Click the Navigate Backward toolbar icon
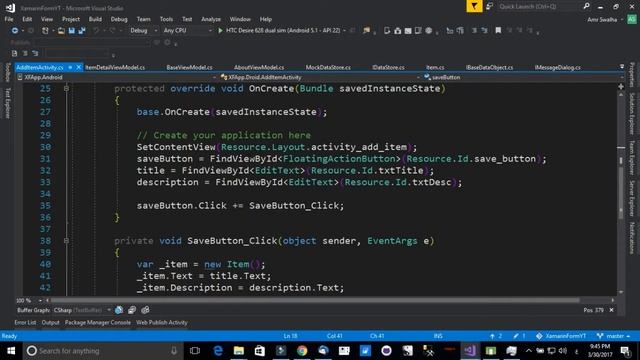640x360 pixels. point(15,31)
